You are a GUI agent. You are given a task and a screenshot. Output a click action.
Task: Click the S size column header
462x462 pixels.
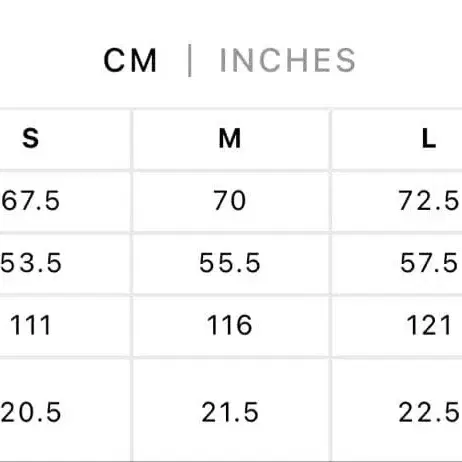31,138
